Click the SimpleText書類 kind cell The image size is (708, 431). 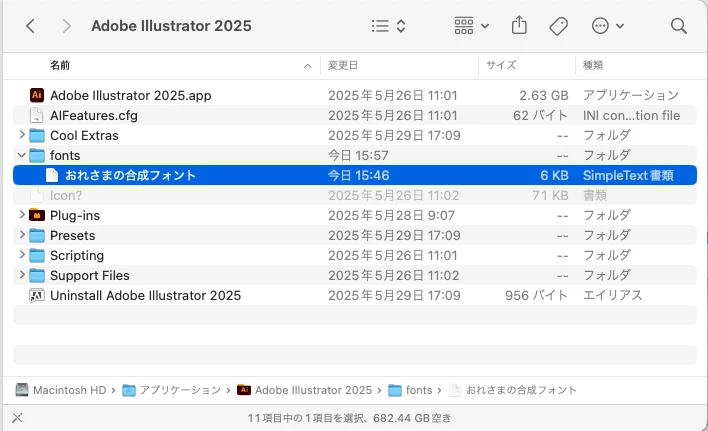point(628,175)
